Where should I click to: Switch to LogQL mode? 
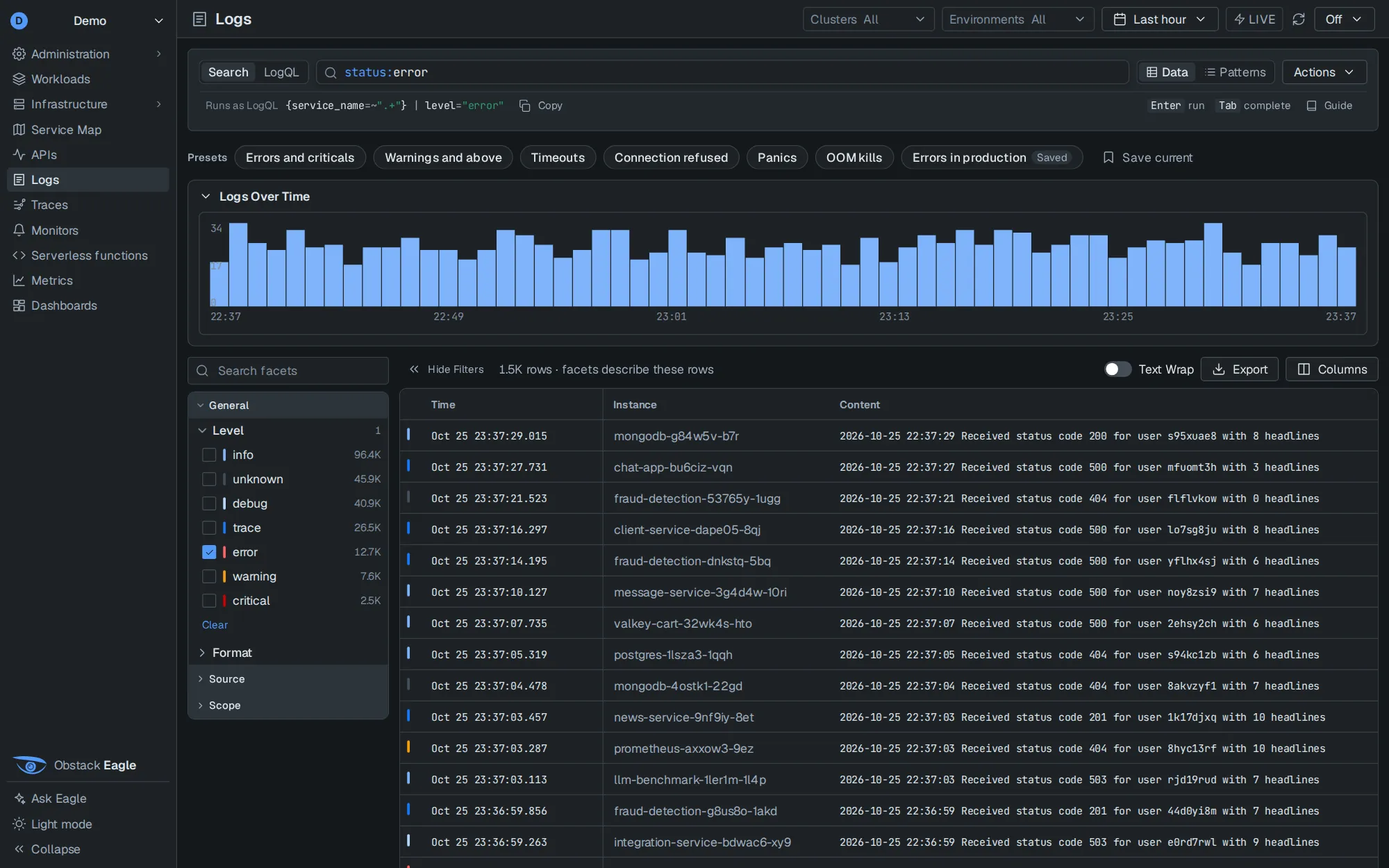[281, 72]
